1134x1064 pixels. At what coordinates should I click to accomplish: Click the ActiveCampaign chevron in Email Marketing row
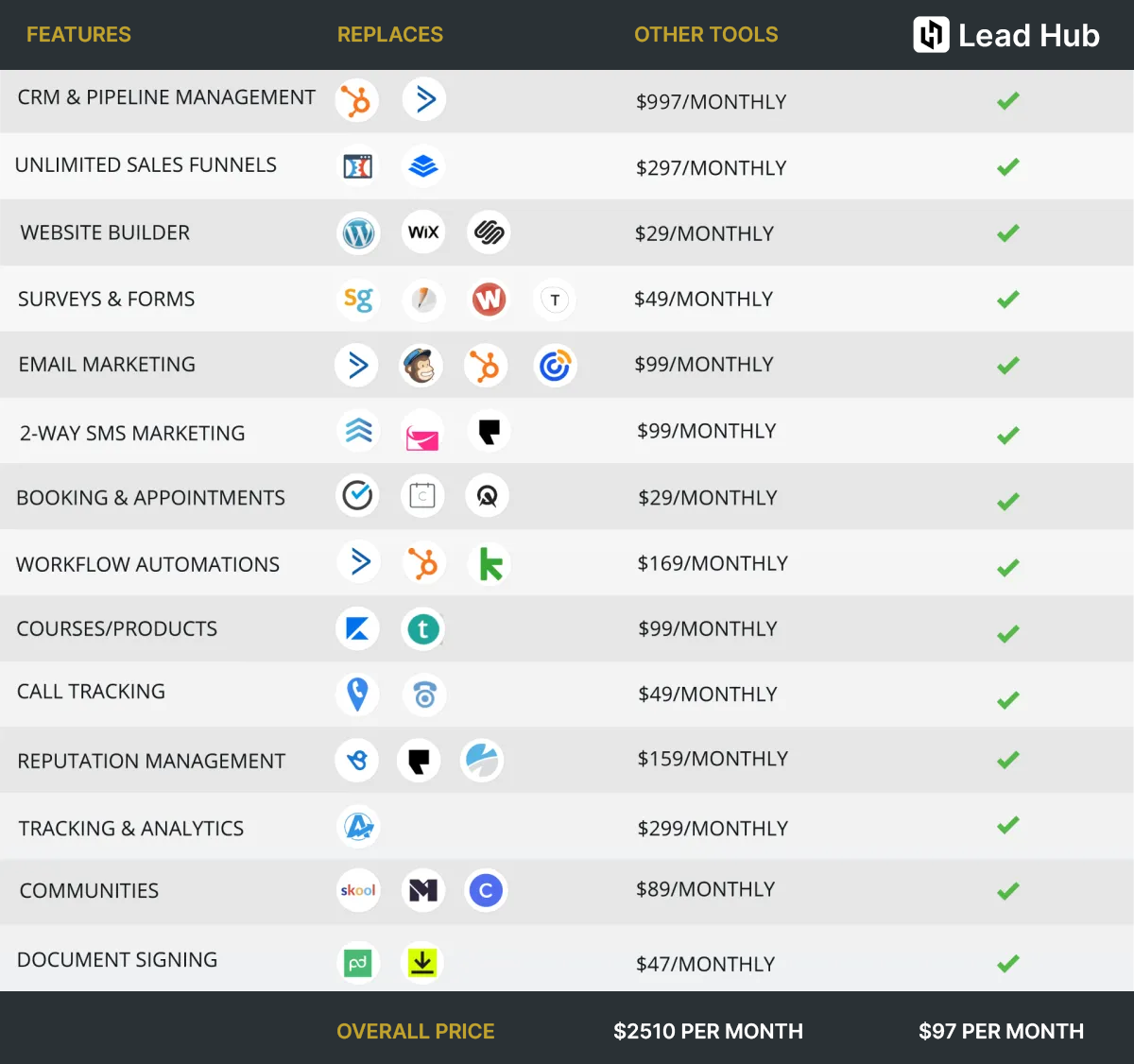pos(357,365)
